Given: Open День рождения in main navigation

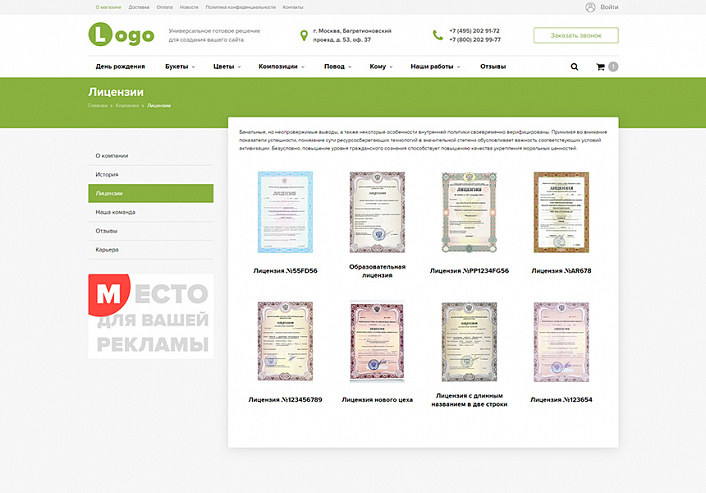Looking at the screenshot, I should [120, 67].
